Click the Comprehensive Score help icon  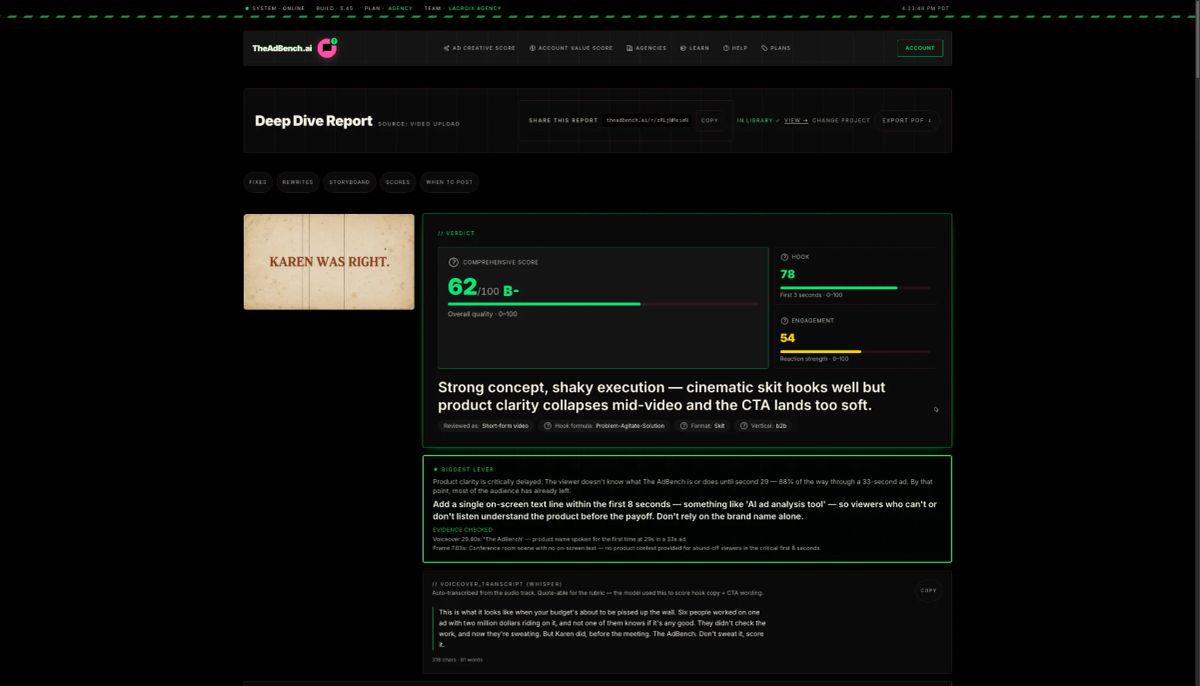pos(453,262)
